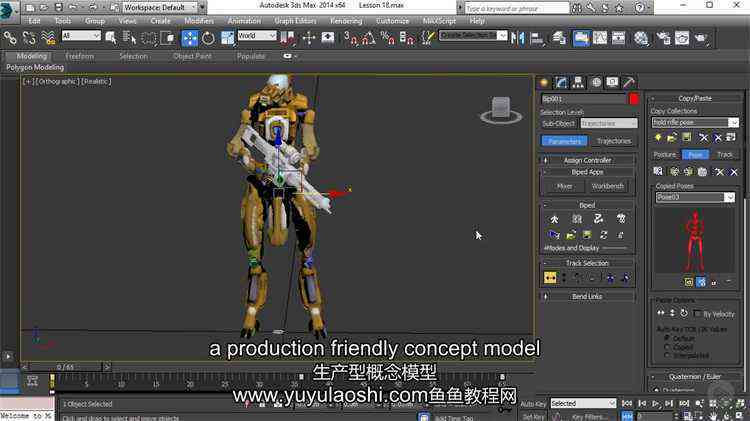The height and width of the screenshot is (421, 750).
Task: Click the Sub-Object button
Action: click(x=558, y=123)
